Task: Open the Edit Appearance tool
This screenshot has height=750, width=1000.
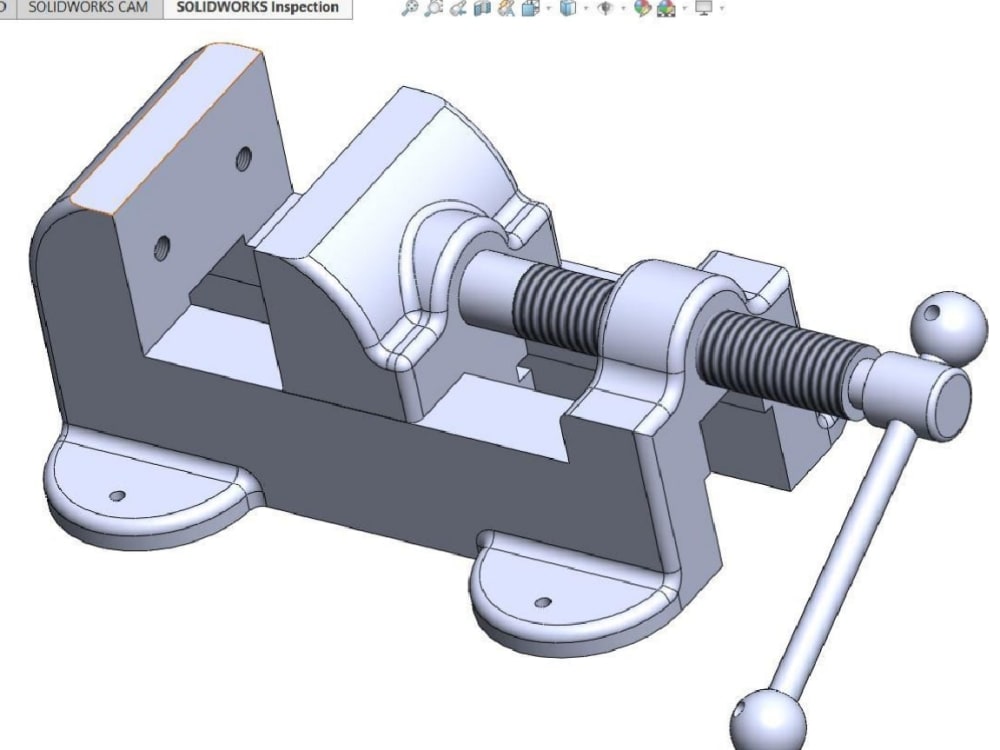Action: click(x=640, y=10)
